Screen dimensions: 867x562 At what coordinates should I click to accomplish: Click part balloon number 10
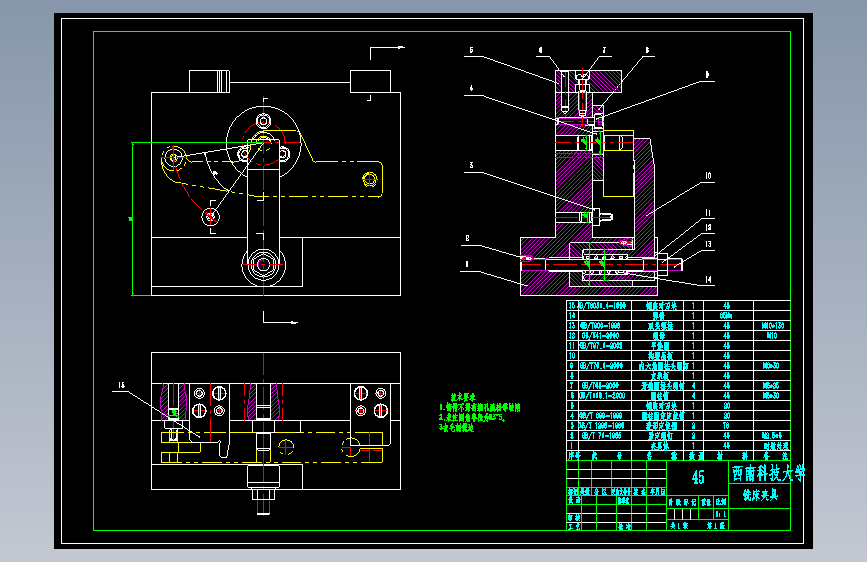point(708,176)
